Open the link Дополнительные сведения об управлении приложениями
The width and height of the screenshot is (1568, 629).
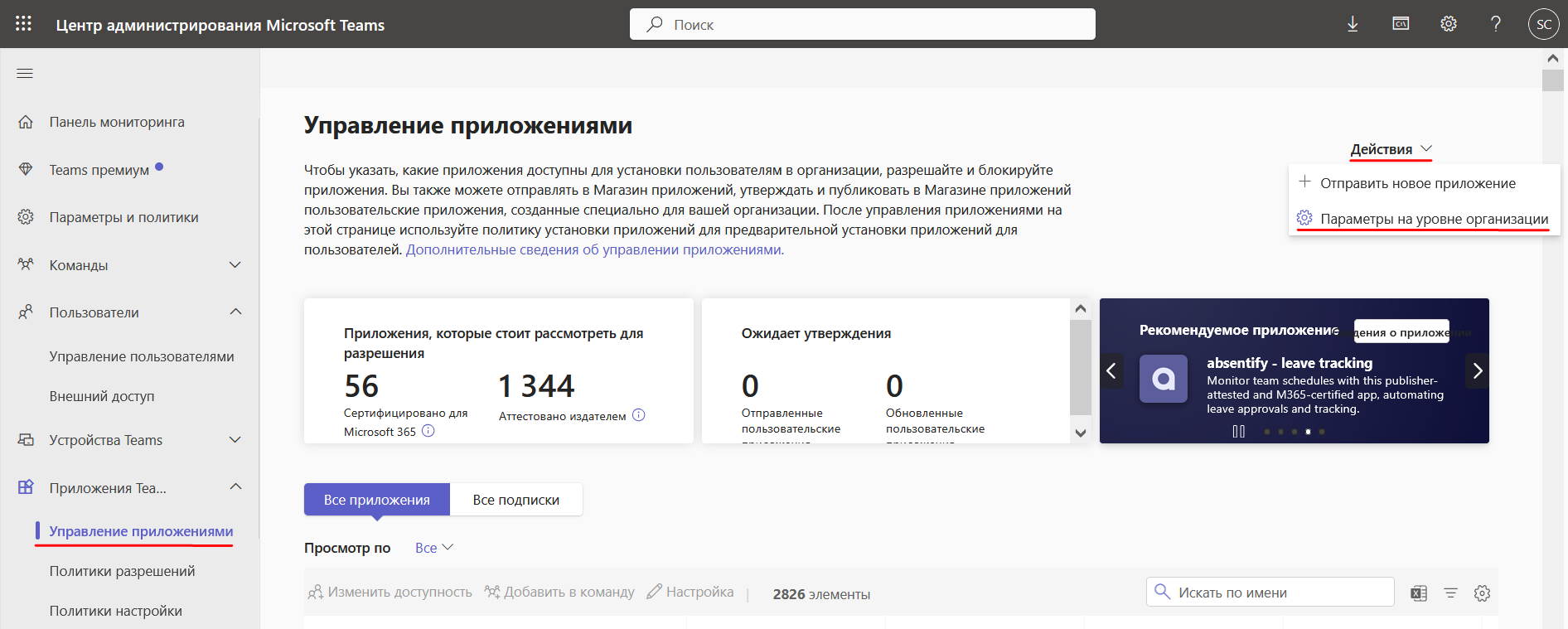(x=593, y=249)
